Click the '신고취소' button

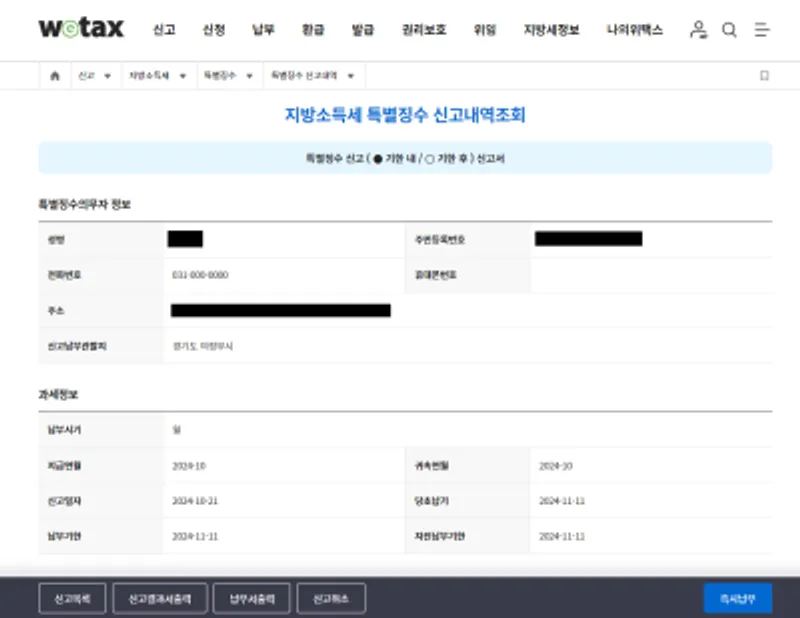[331, 598]
